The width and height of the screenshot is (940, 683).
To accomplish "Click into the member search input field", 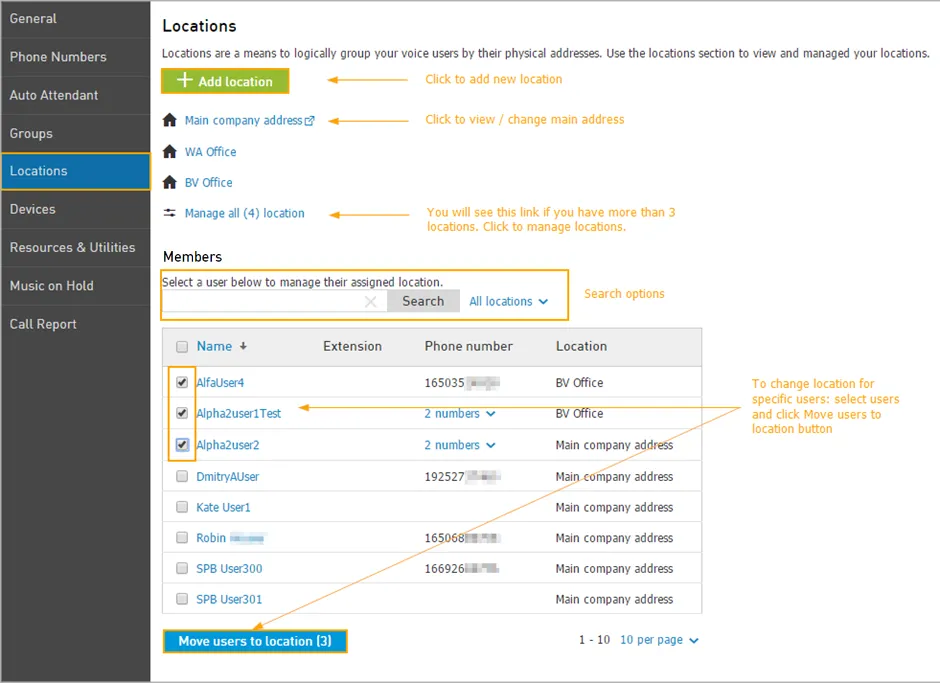I will coord(273,301).
